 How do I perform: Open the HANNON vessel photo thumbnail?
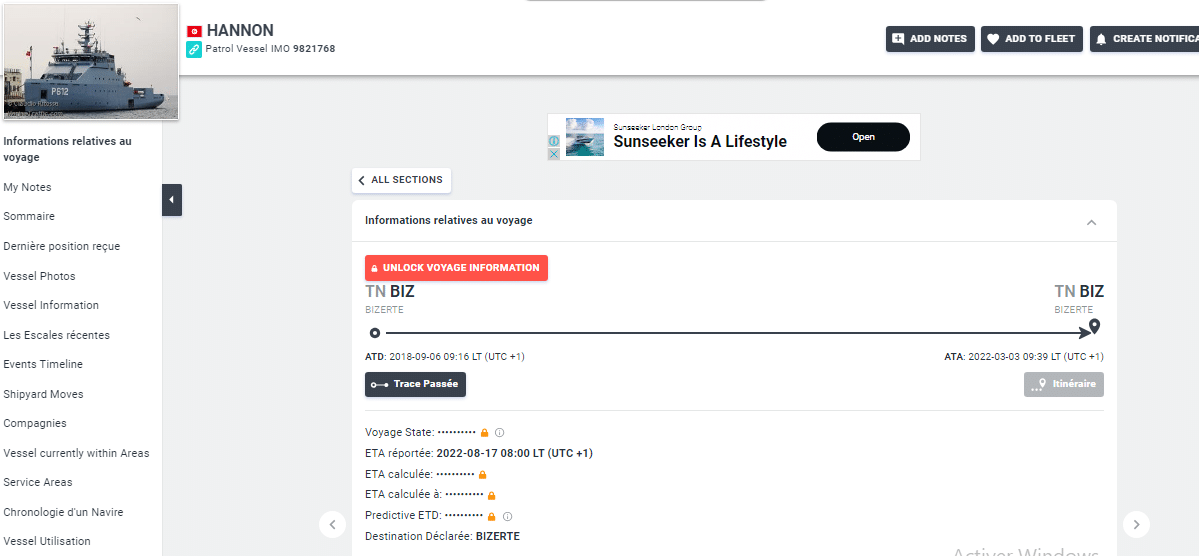pyautogui.click(x=90, y=60)
